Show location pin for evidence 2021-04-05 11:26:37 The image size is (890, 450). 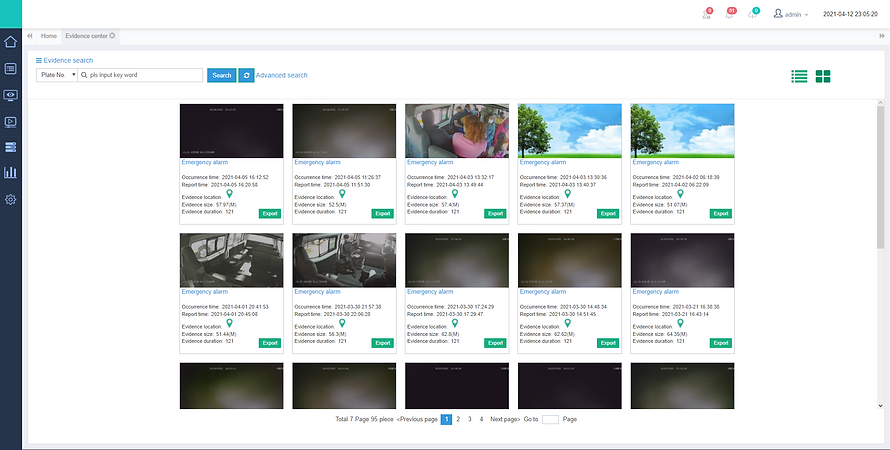(342, 194)
